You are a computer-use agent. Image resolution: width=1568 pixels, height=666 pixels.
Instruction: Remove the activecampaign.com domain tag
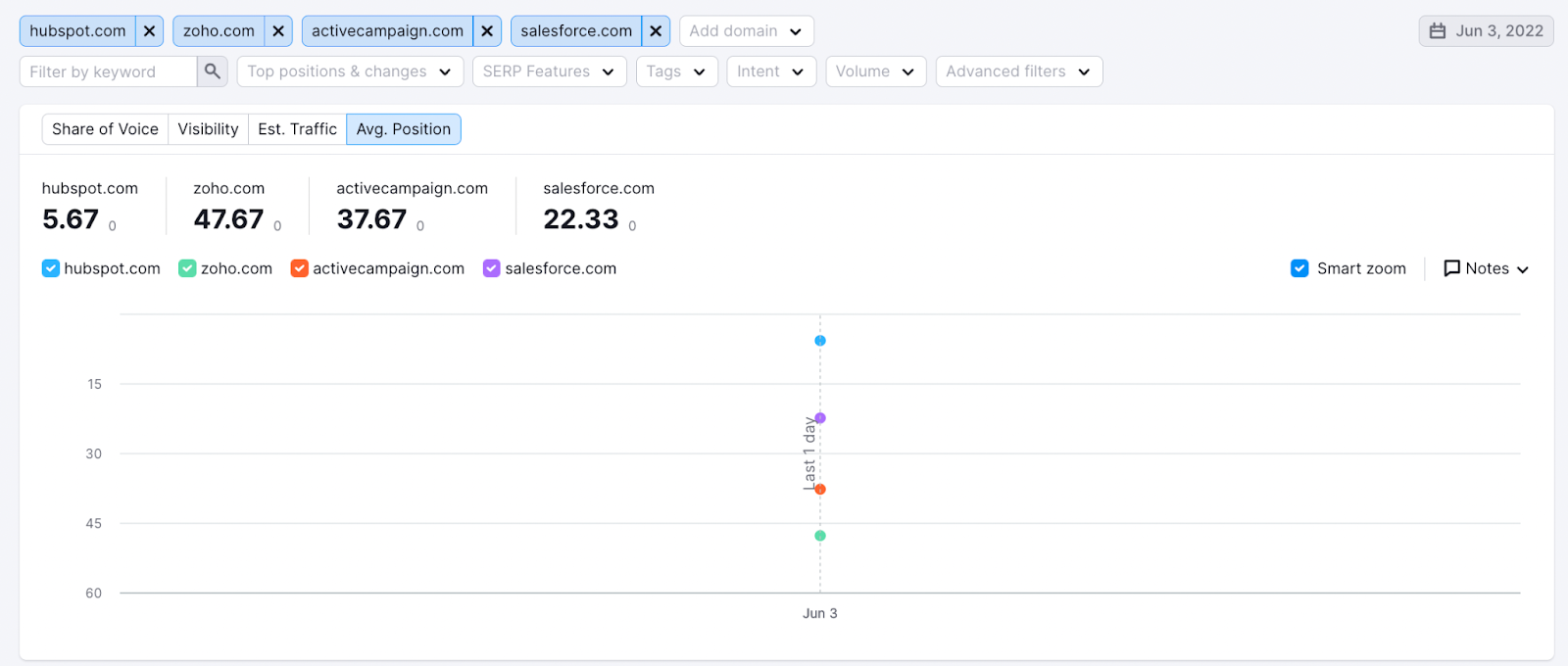[x=487, y=31]
